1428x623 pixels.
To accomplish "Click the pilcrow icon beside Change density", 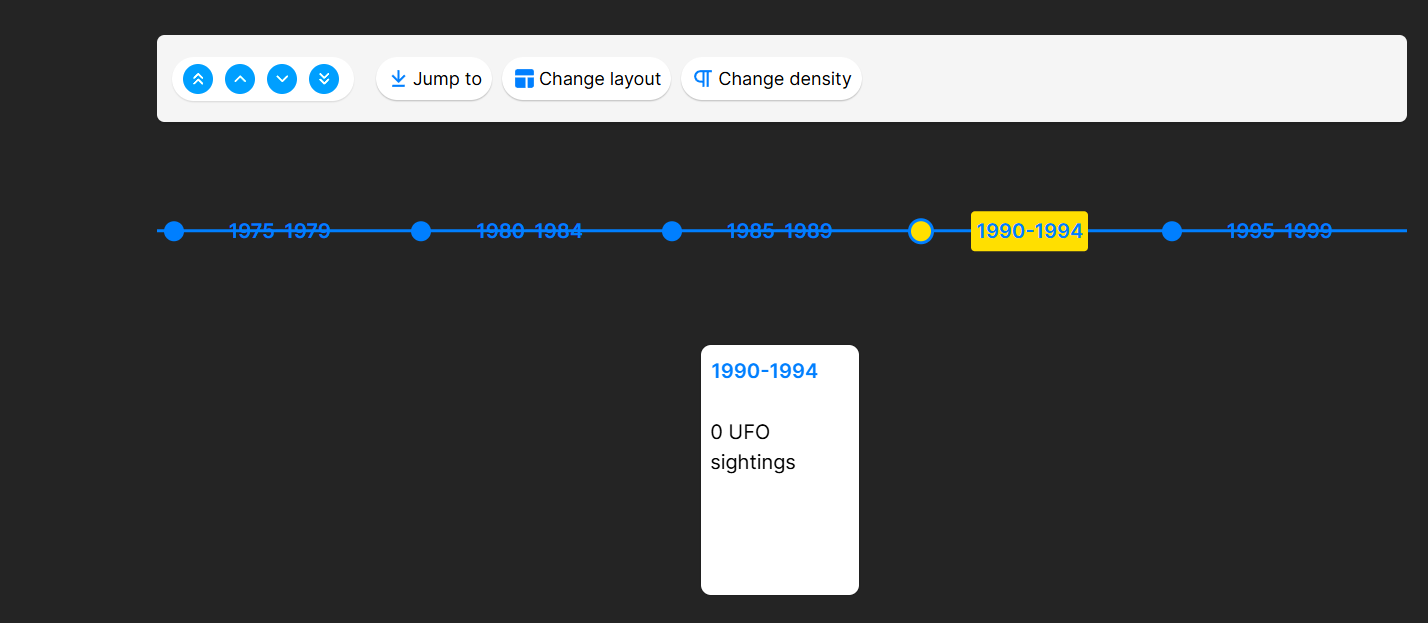I will tap(703, 78).
